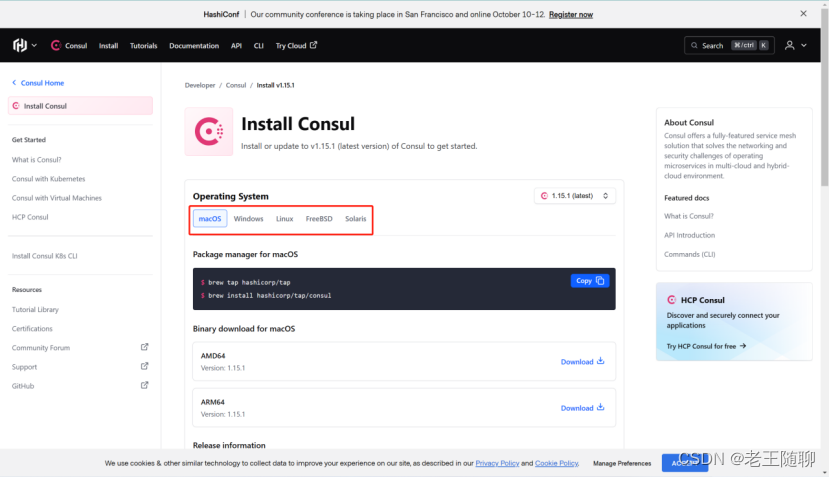
Task: Open the Cookie Policy link
Action: (x=556, y=463)
